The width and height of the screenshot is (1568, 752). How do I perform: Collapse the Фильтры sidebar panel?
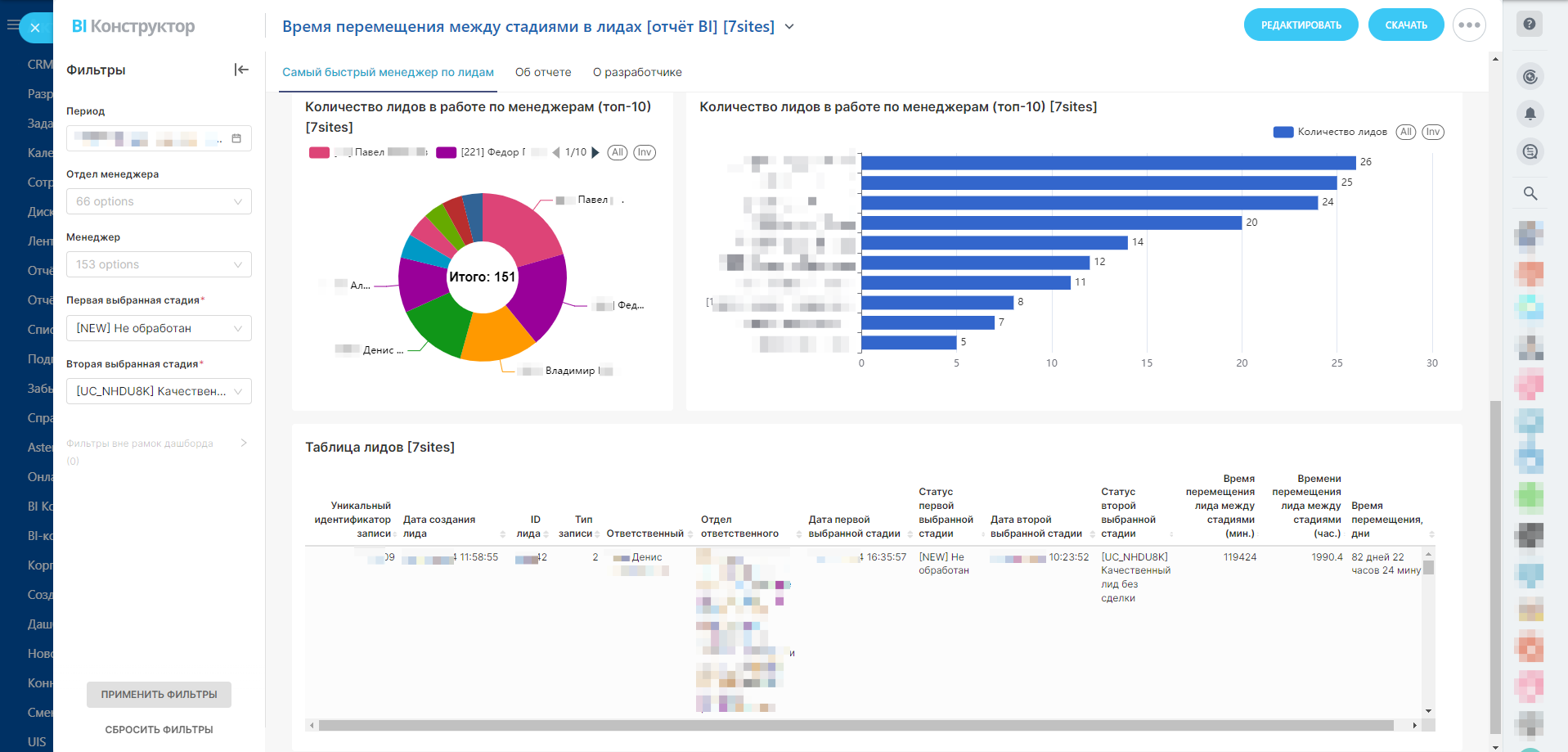click(x=241, y=70)
